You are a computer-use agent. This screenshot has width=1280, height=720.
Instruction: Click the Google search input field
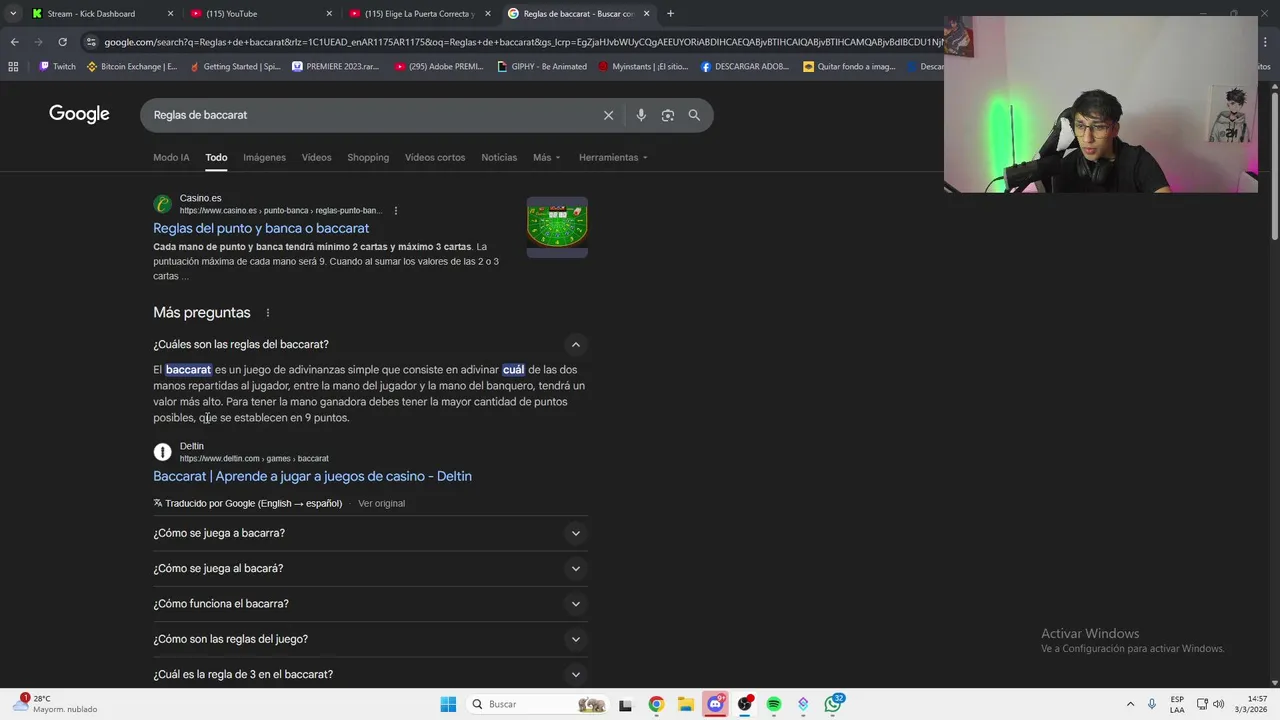(375, 115)
